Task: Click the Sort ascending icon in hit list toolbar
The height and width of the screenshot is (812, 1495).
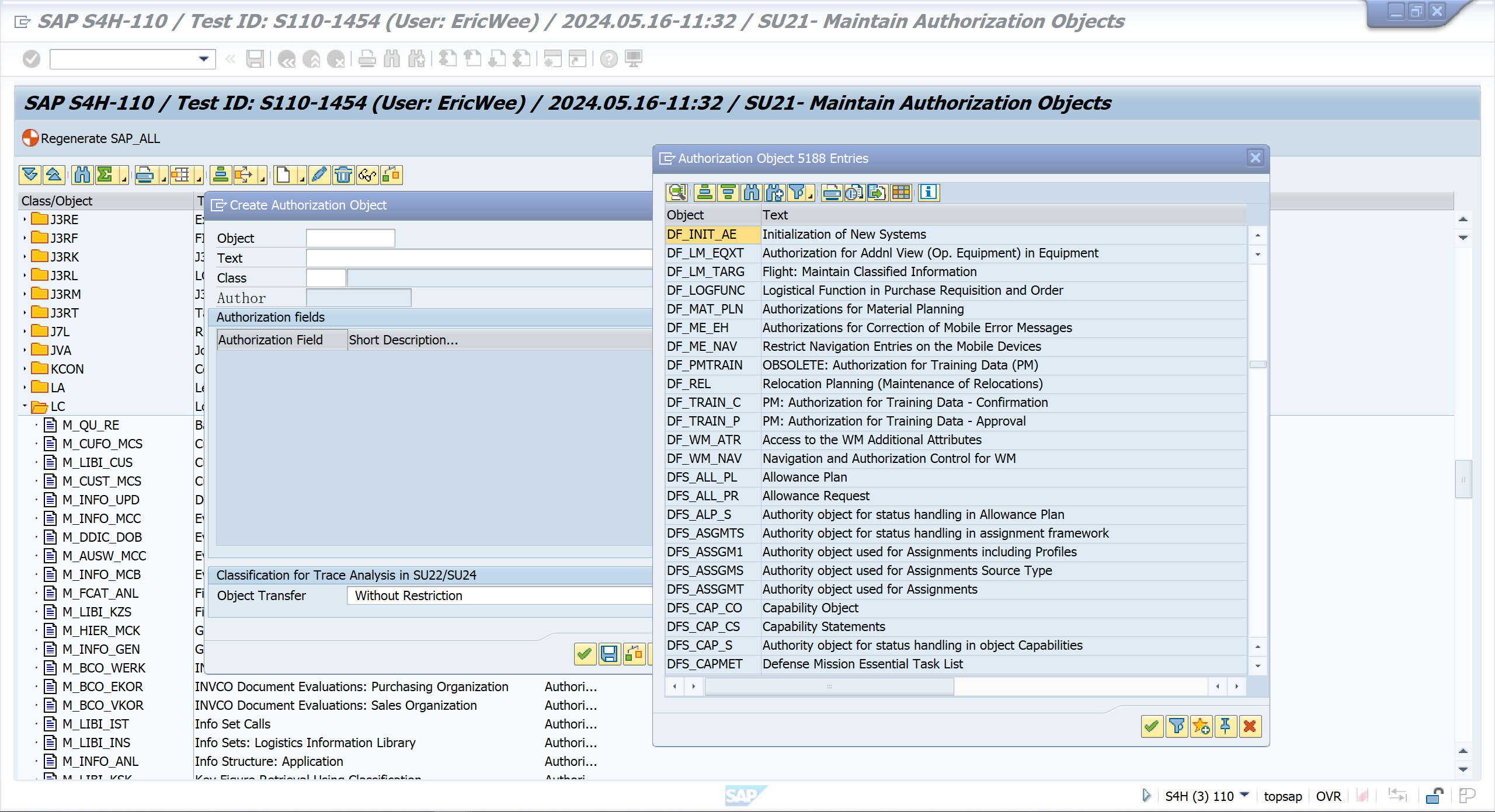Action: [x=704, y=192]
